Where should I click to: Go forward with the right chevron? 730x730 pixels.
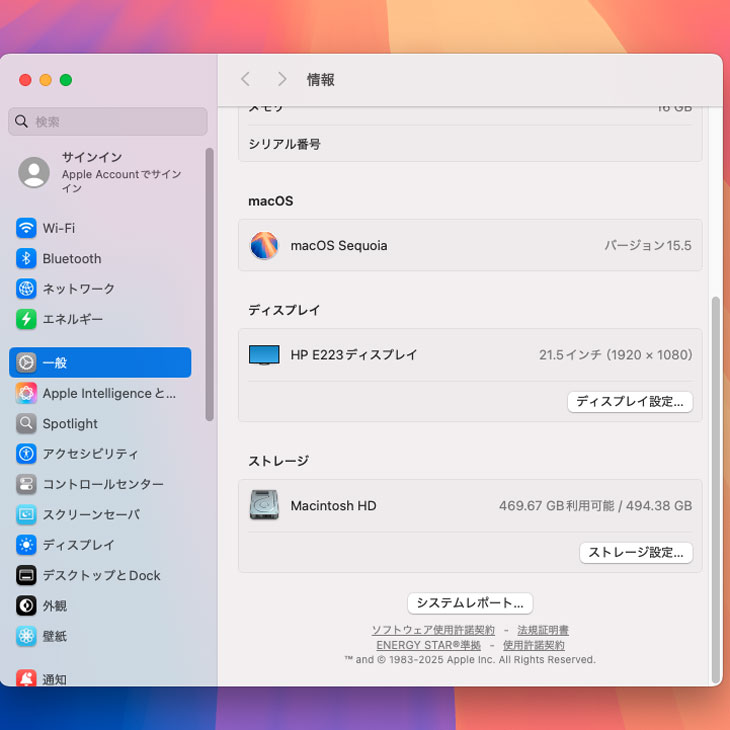click(x=282, y=79)
